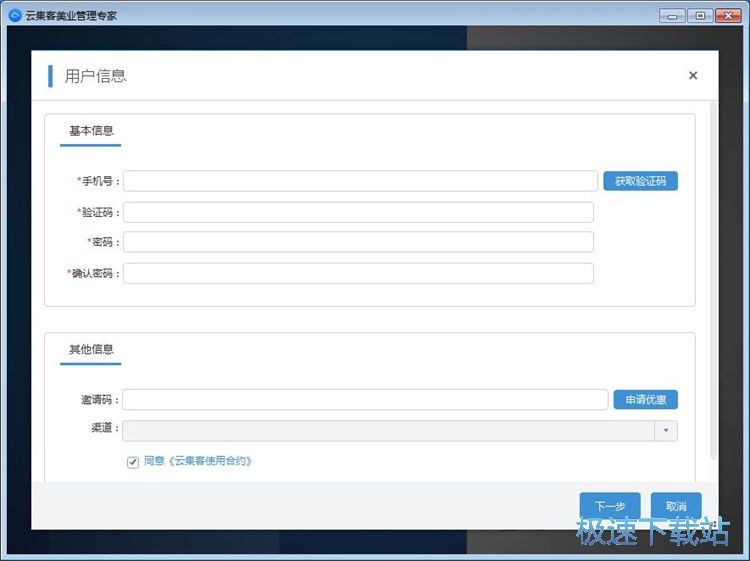Screen dimensions: 750x561
Task: Click the 云集客 app icon in title bar
Action: (15, 15)
